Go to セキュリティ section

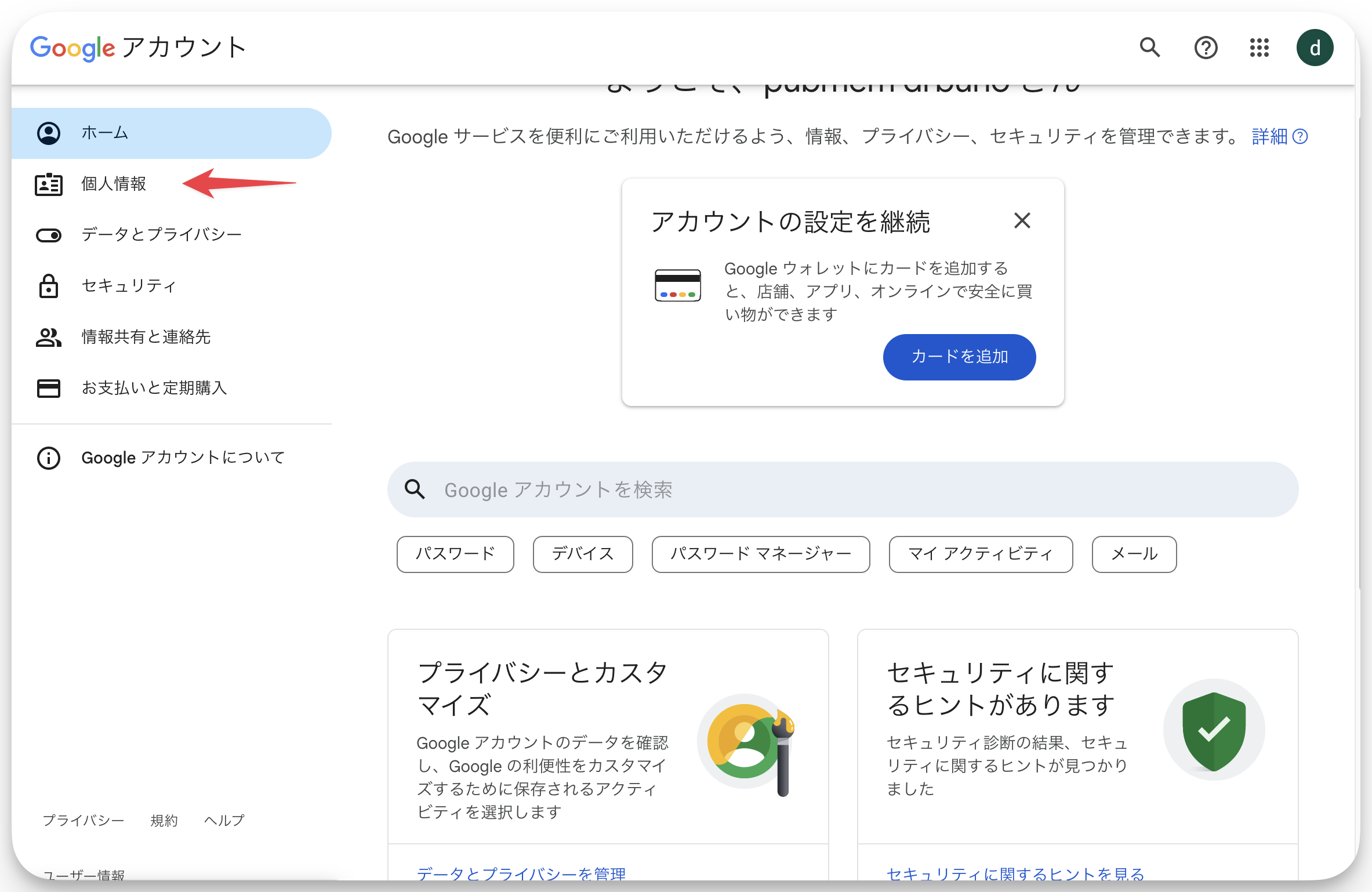(171, 286)
